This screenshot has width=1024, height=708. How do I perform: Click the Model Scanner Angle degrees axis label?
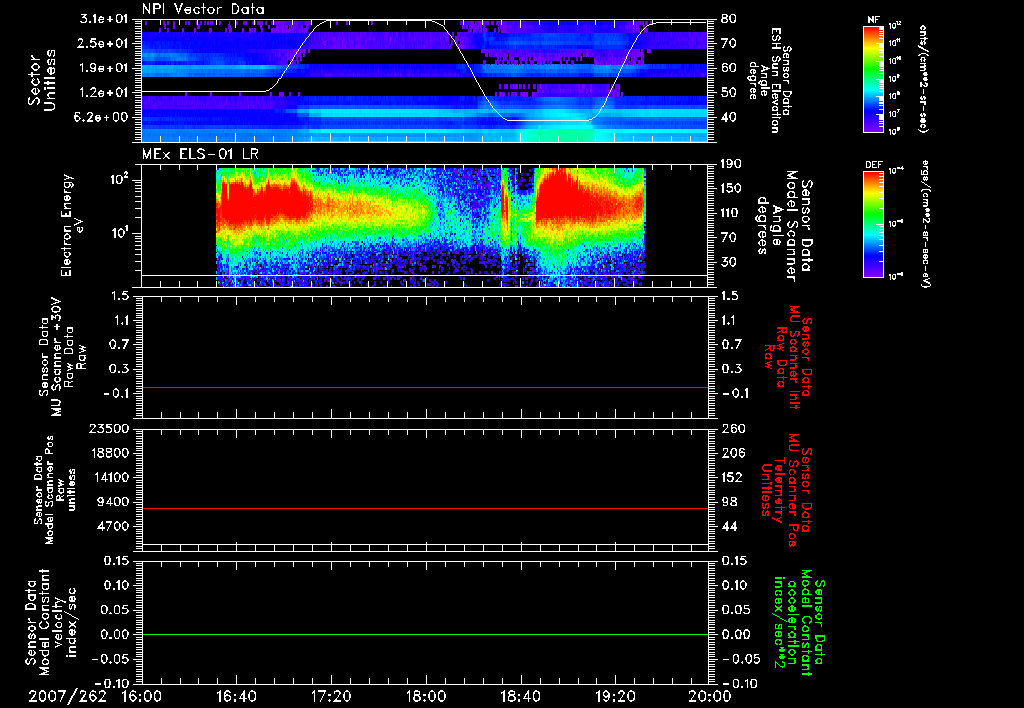click(x=784, y=226)
